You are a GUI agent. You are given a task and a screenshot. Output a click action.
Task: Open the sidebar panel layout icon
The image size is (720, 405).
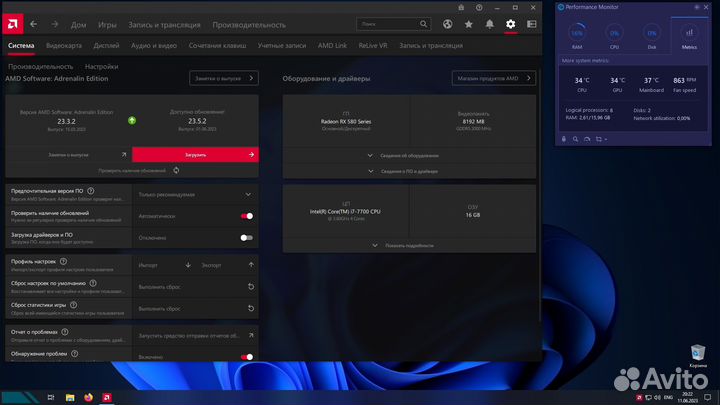click(531, 24)
